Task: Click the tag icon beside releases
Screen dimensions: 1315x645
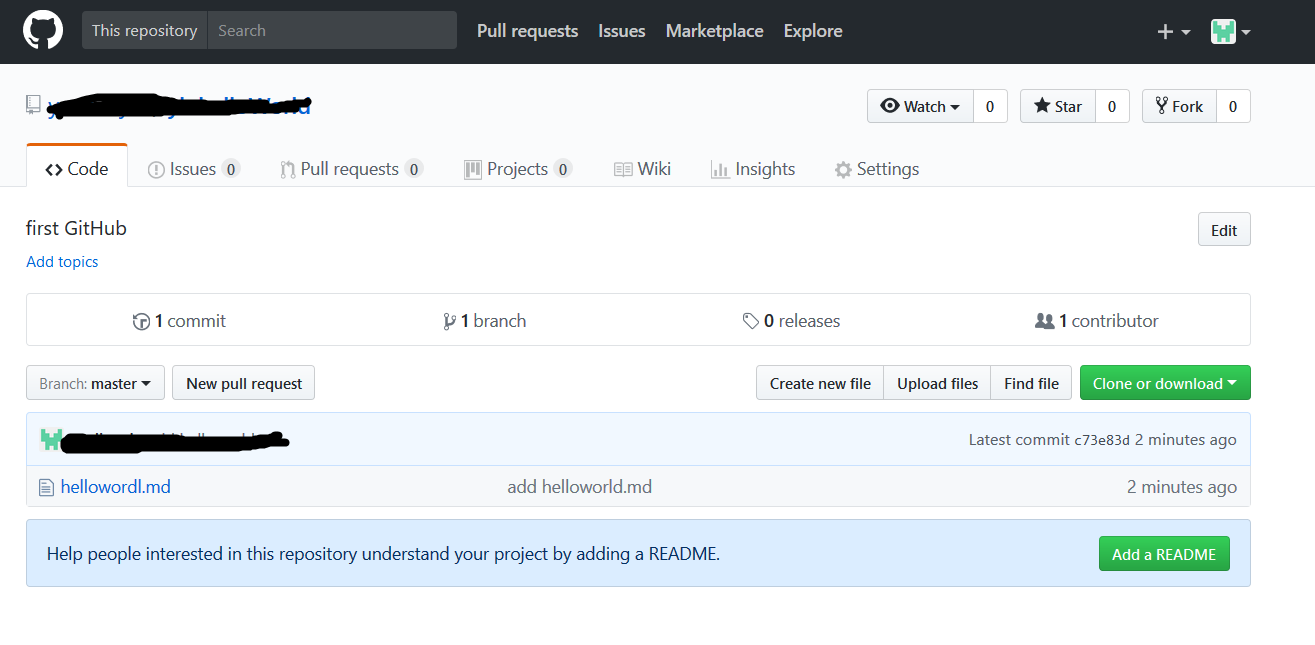Action: pos(750,322)
